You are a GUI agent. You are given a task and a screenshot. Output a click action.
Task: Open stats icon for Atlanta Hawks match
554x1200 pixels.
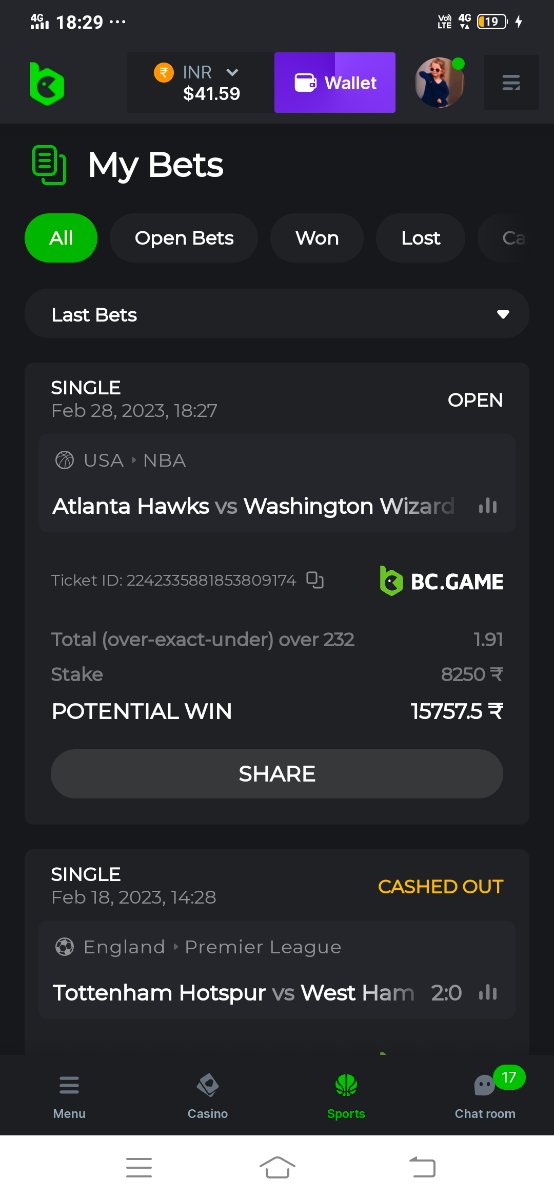tap(488, 506)
